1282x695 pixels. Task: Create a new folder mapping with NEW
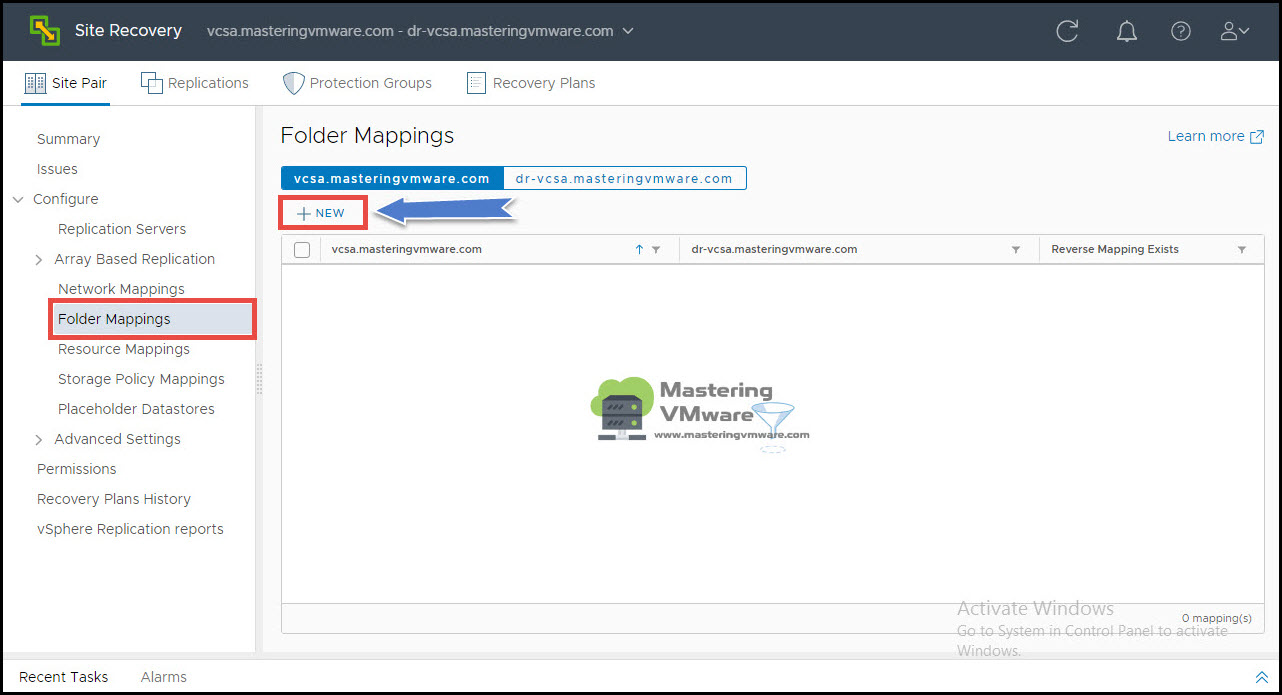322,213
